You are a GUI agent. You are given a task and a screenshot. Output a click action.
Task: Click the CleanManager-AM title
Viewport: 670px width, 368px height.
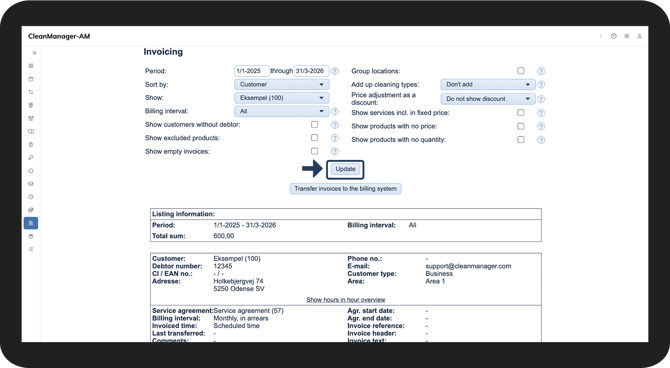59,36
